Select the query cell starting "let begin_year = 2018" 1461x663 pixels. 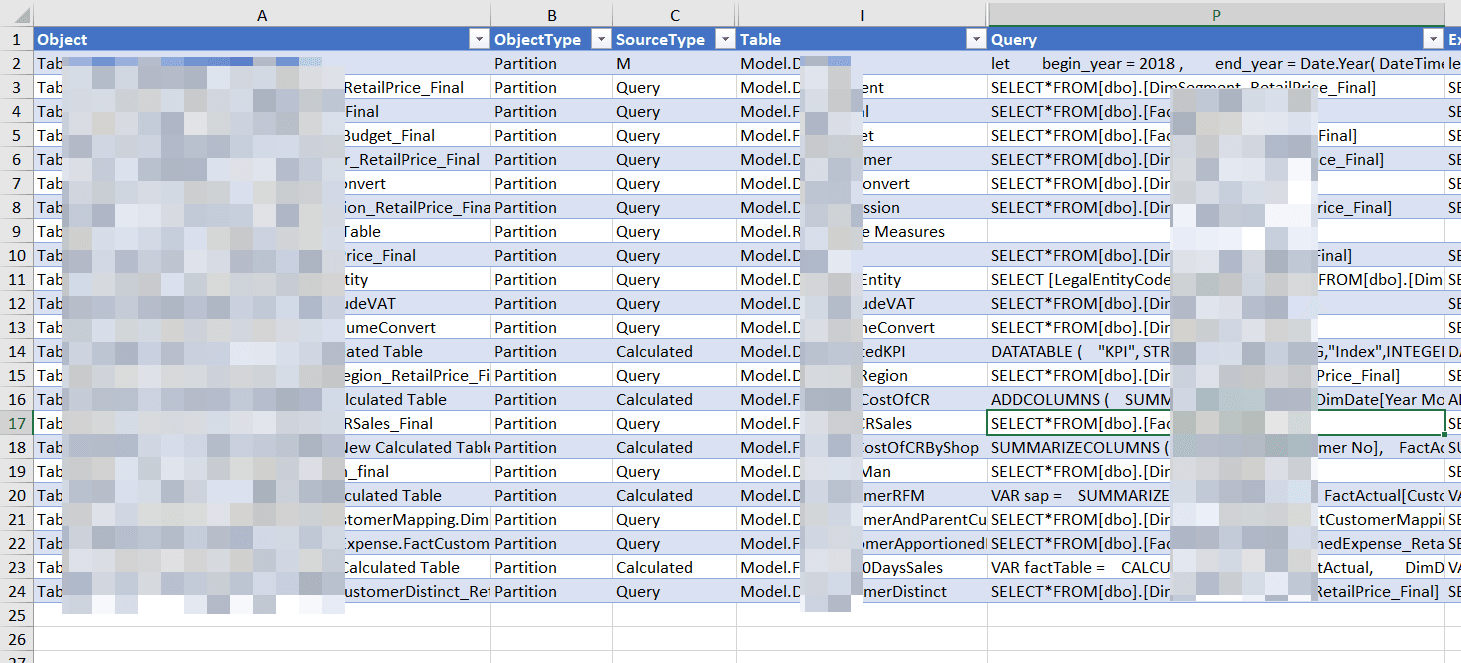[x=1216, y=63]
